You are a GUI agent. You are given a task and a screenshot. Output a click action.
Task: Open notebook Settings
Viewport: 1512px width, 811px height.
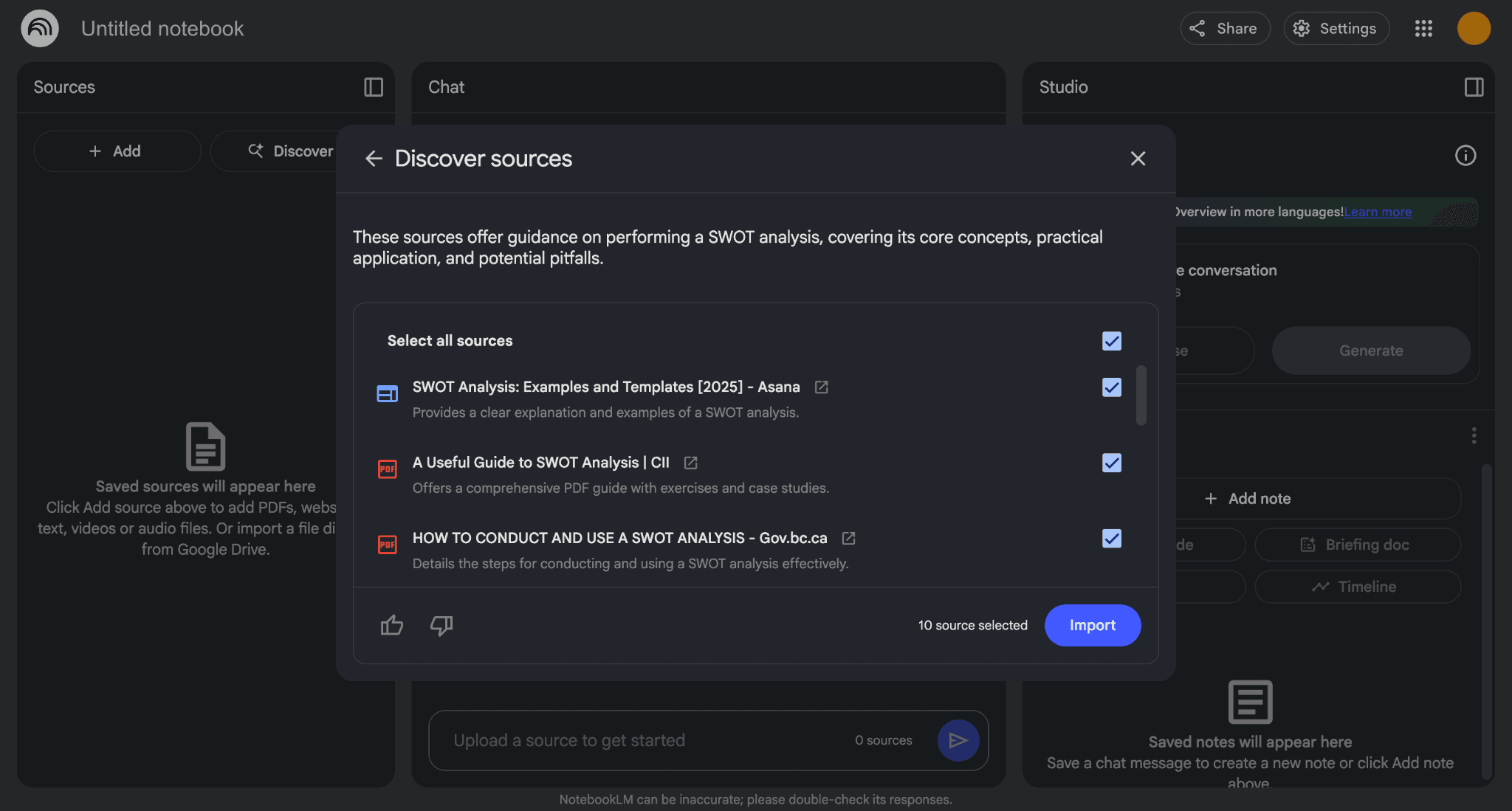point(1336,28)
